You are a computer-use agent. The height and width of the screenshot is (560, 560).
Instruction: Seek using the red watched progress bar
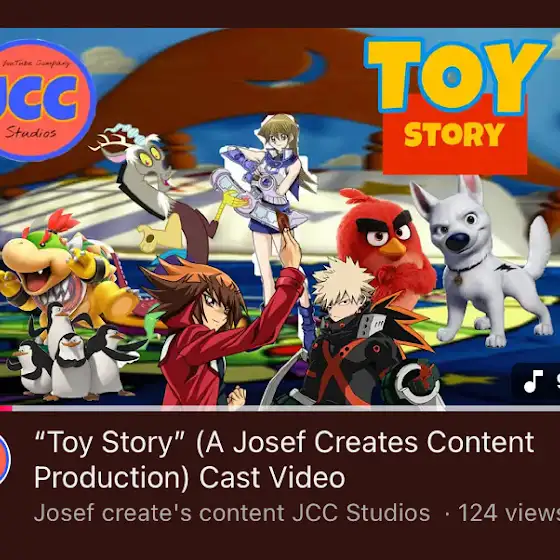pos(6,408)
